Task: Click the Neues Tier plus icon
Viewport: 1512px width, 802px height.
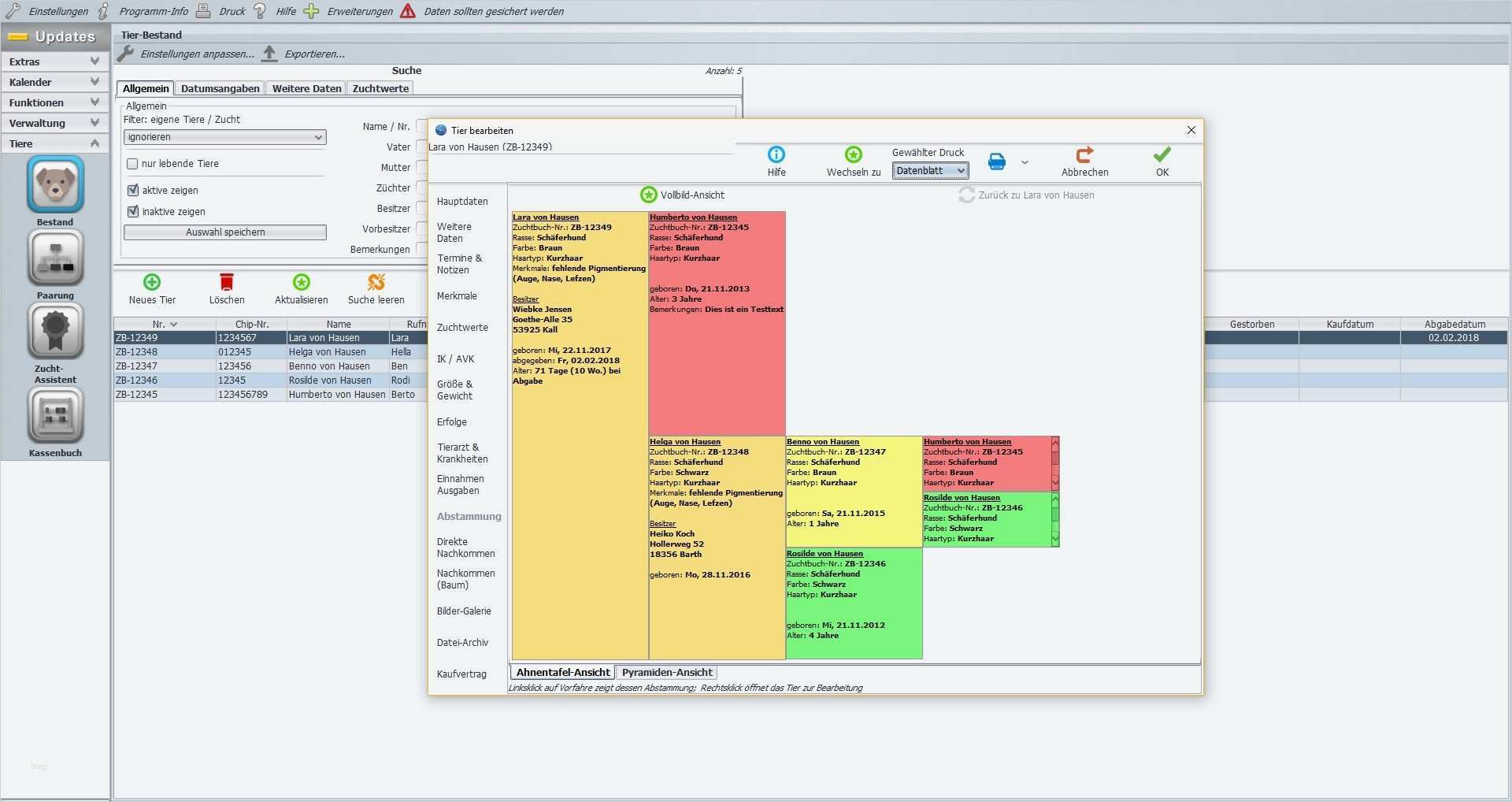Action: coord(152,282)
